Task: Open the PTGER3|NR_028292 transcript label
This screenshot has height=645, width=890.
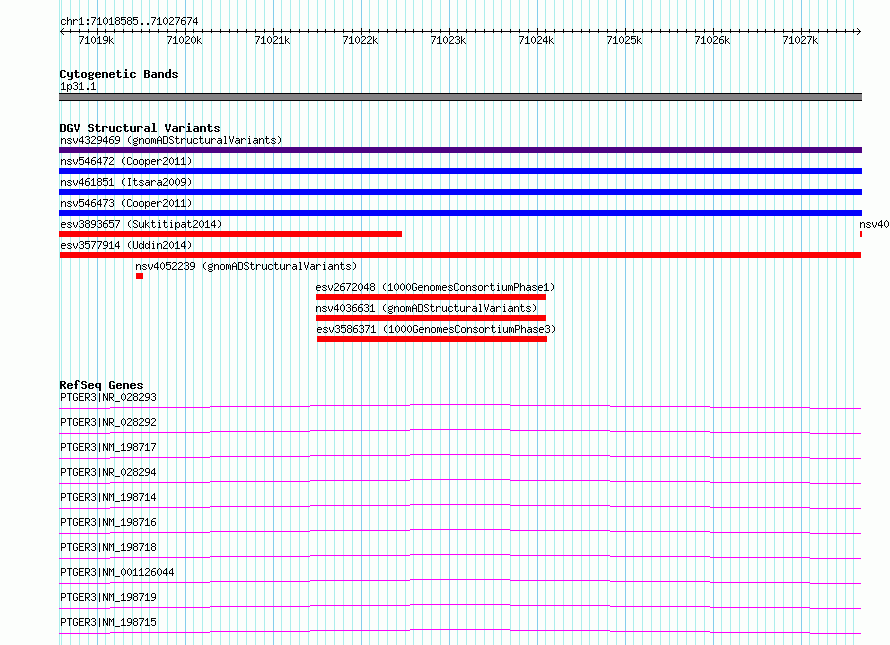Action: (108, 422)
